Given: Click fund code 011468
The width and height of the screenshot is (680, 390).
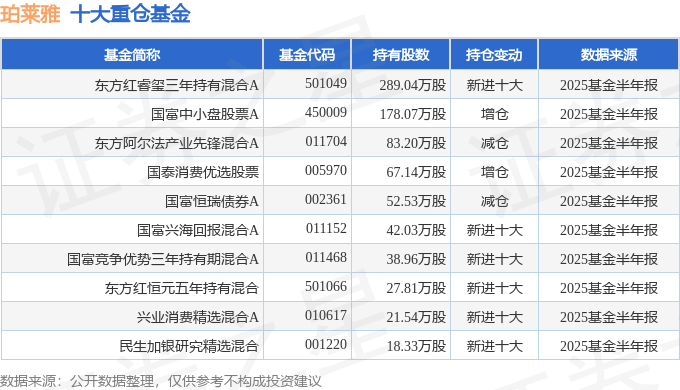Looking at the screenshot, I should 326,258.
